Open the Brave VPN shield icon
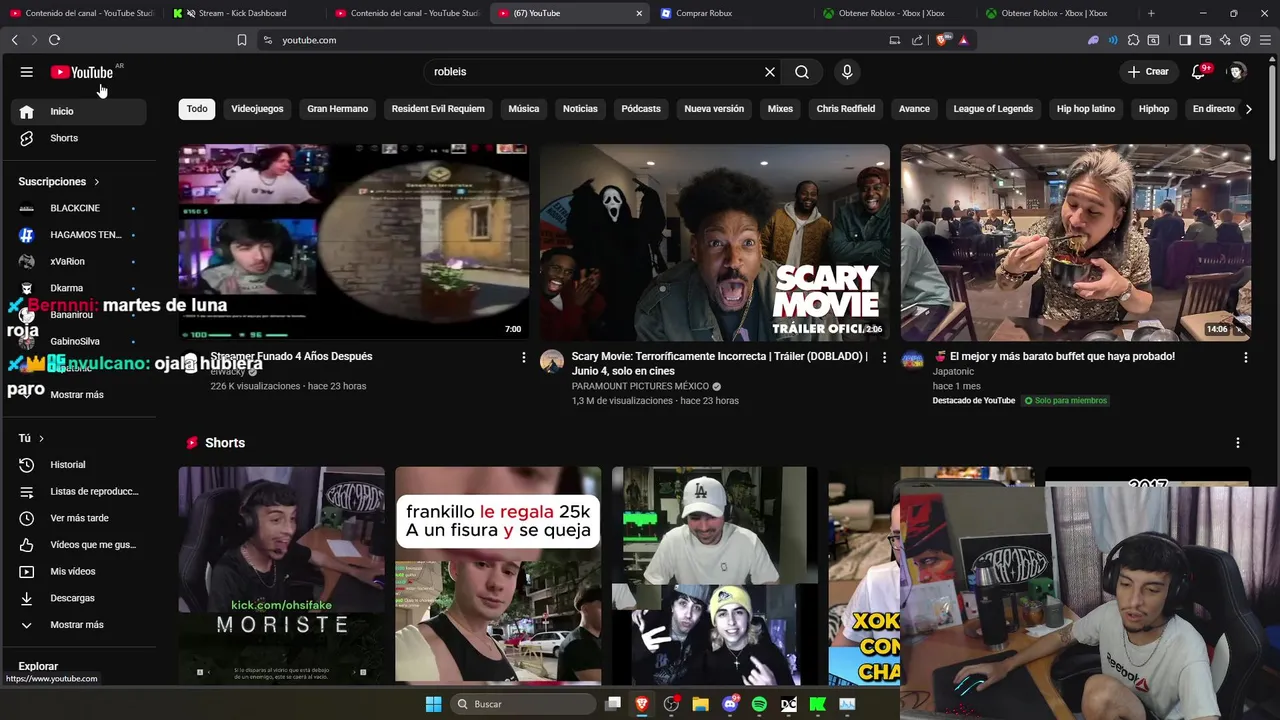This screenshot has height=720, width=1280. point(1245,40)
